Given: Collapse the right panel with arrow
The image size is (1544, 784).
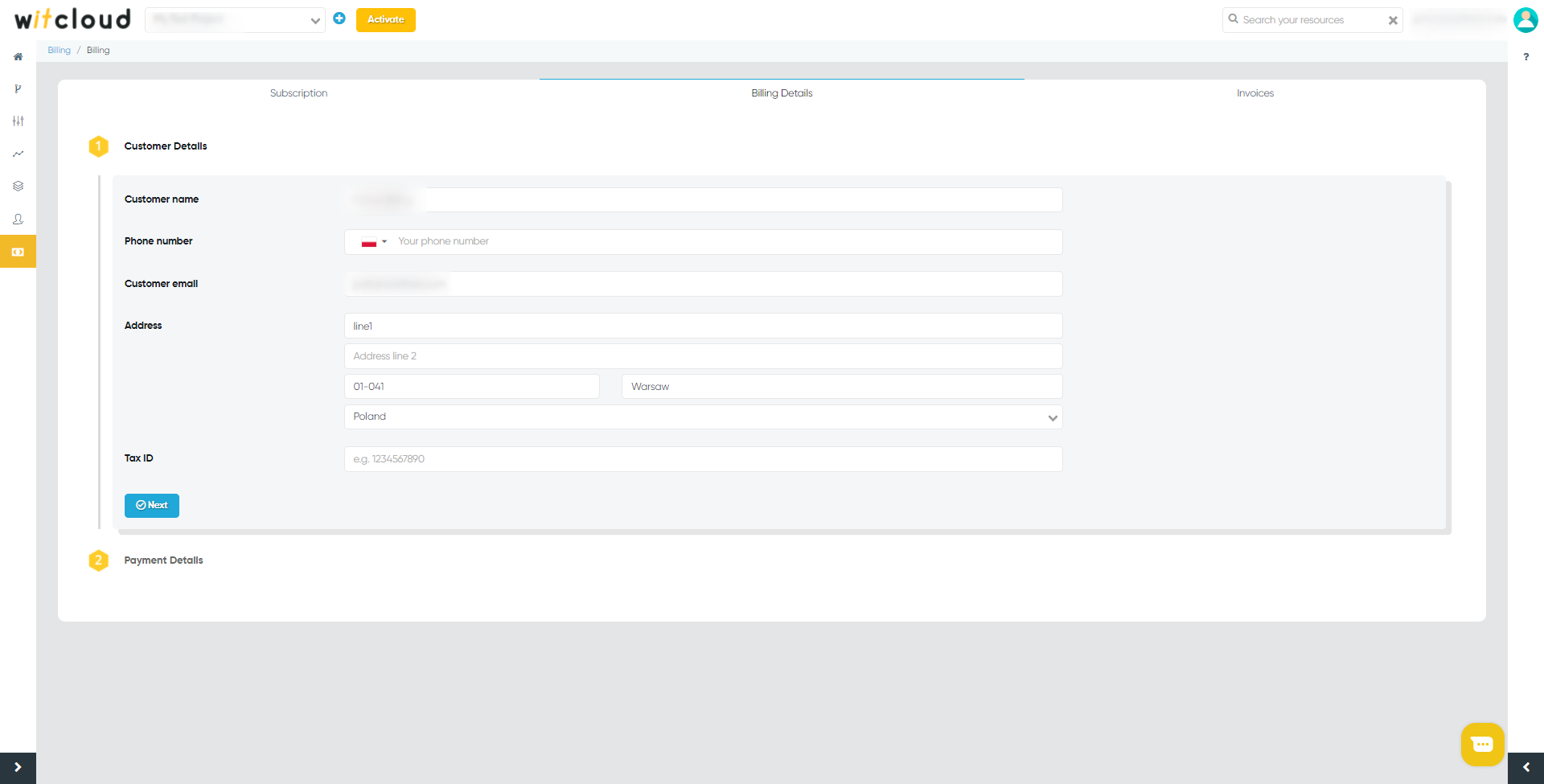Looking at the screenshot, I should pos(1526,767).
